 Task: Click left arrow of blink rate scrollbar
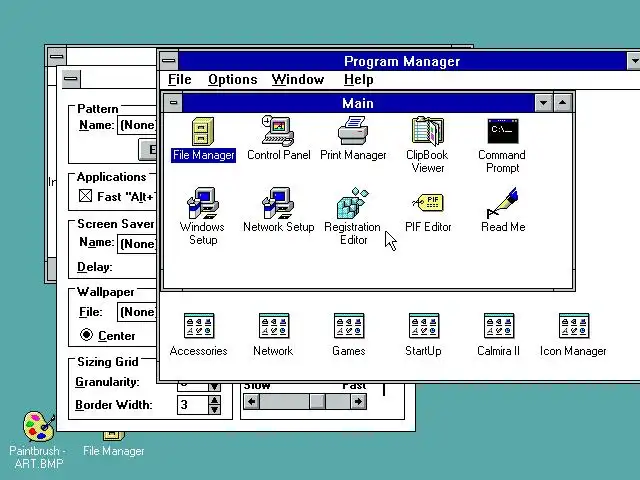251,402
